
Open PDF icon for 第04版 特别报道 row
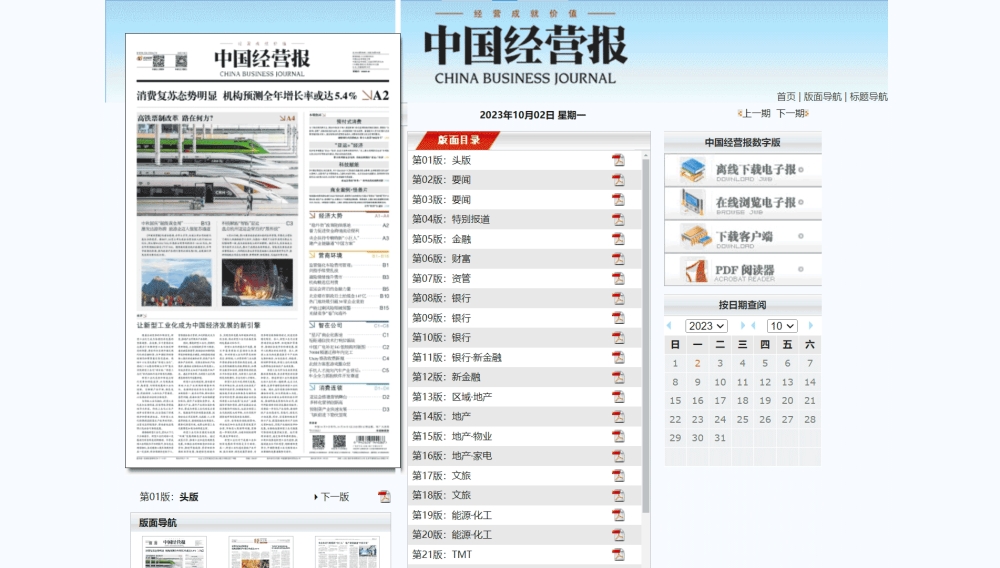point(618,219)
